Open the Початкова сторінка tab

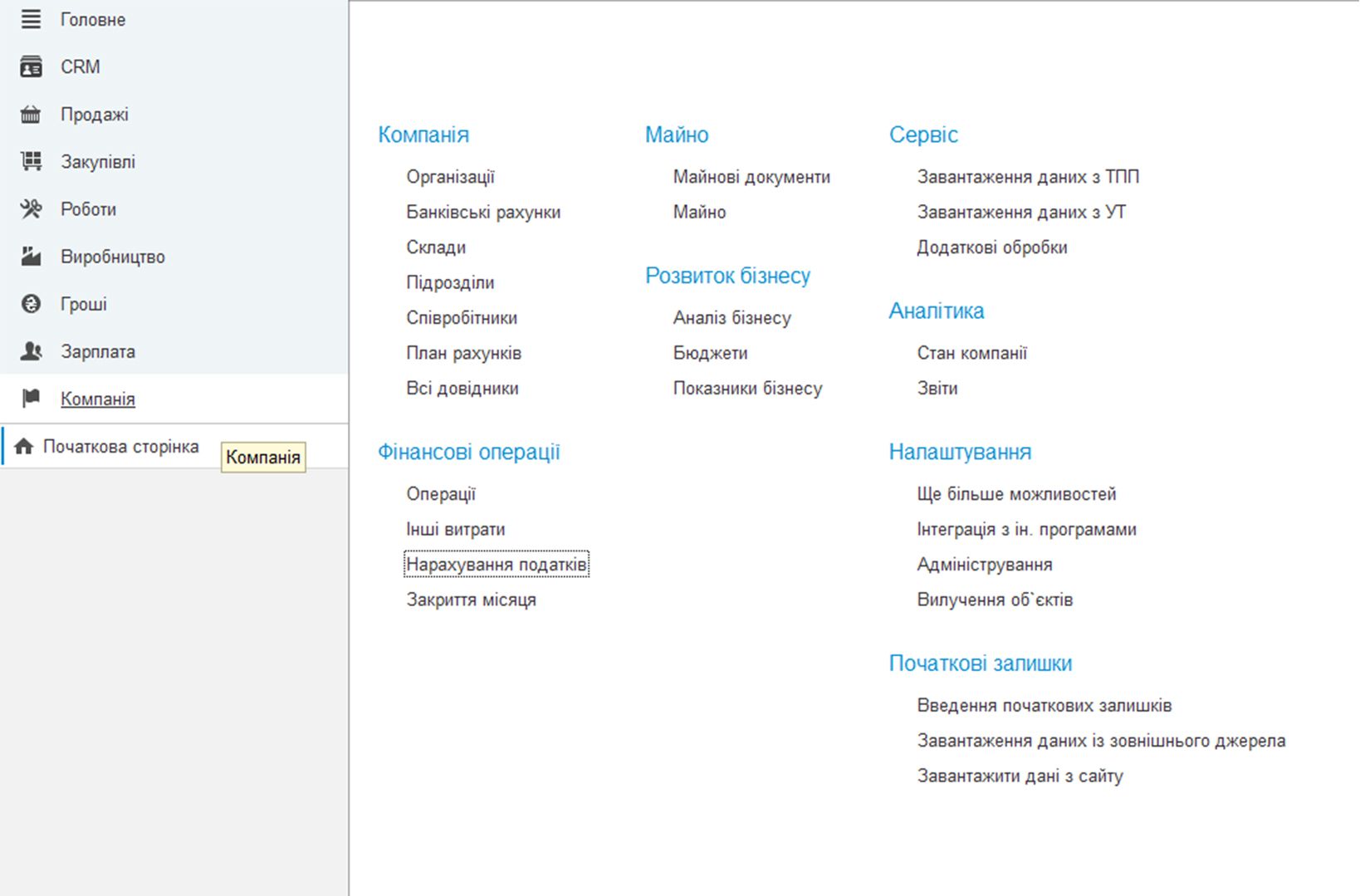(x=121, y=447)
